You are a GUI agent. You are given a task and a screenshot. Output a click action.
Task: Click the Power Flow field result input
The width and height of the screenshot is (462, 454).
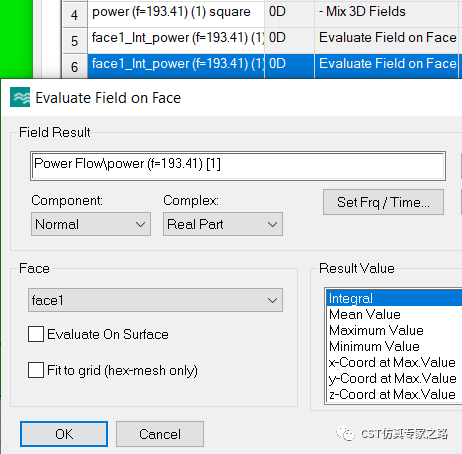pos(238,166)
